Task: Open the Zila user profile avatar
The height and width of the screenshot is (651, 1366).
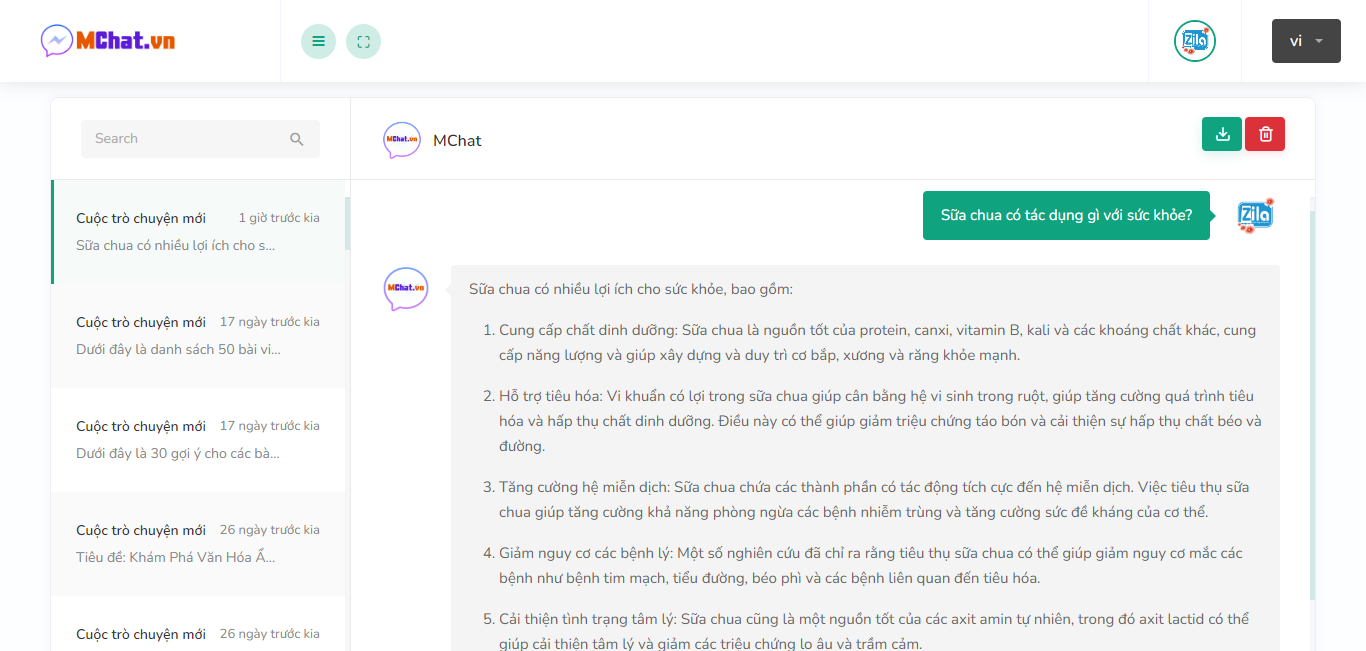Action: 1194,41
